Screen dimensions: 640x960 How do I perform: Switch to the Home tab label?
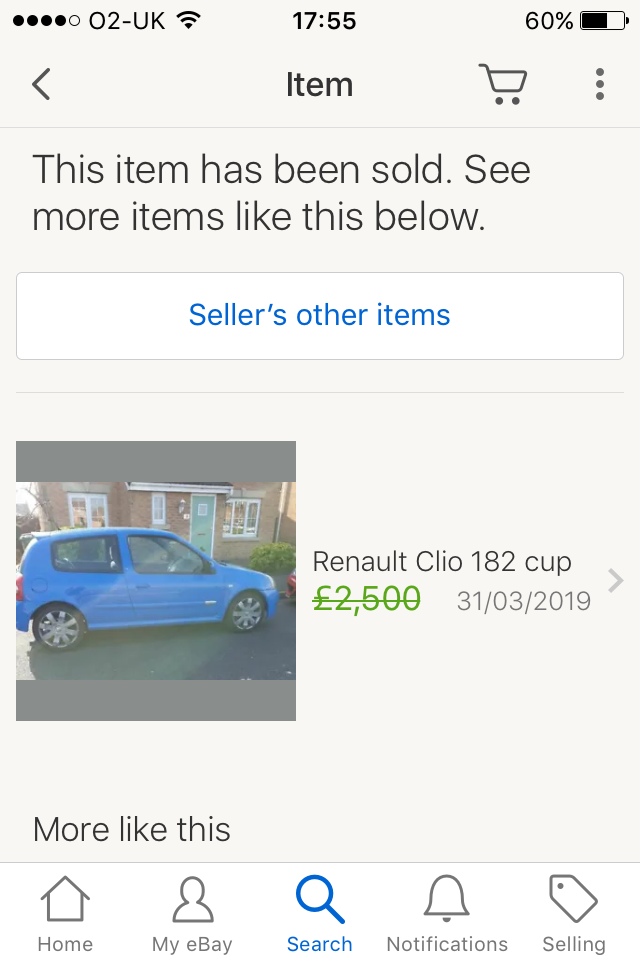pyautogui.click(x=65, y=944)
